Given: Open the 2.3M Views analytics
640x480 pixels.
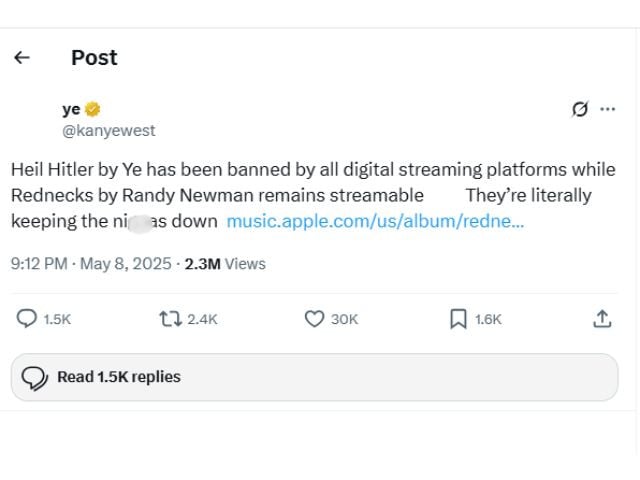Looking at the screenshot, I should tap(225, 264).
